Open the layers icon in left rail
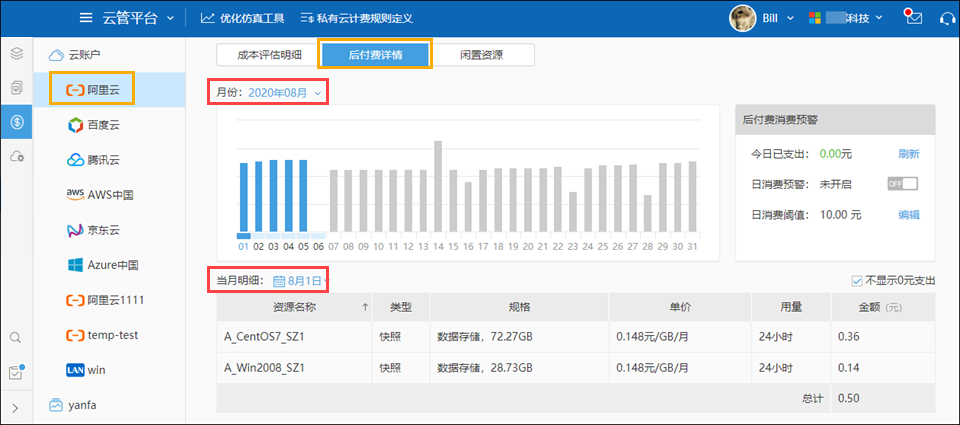This screenshot has height=425, width=960. point(16,53)
